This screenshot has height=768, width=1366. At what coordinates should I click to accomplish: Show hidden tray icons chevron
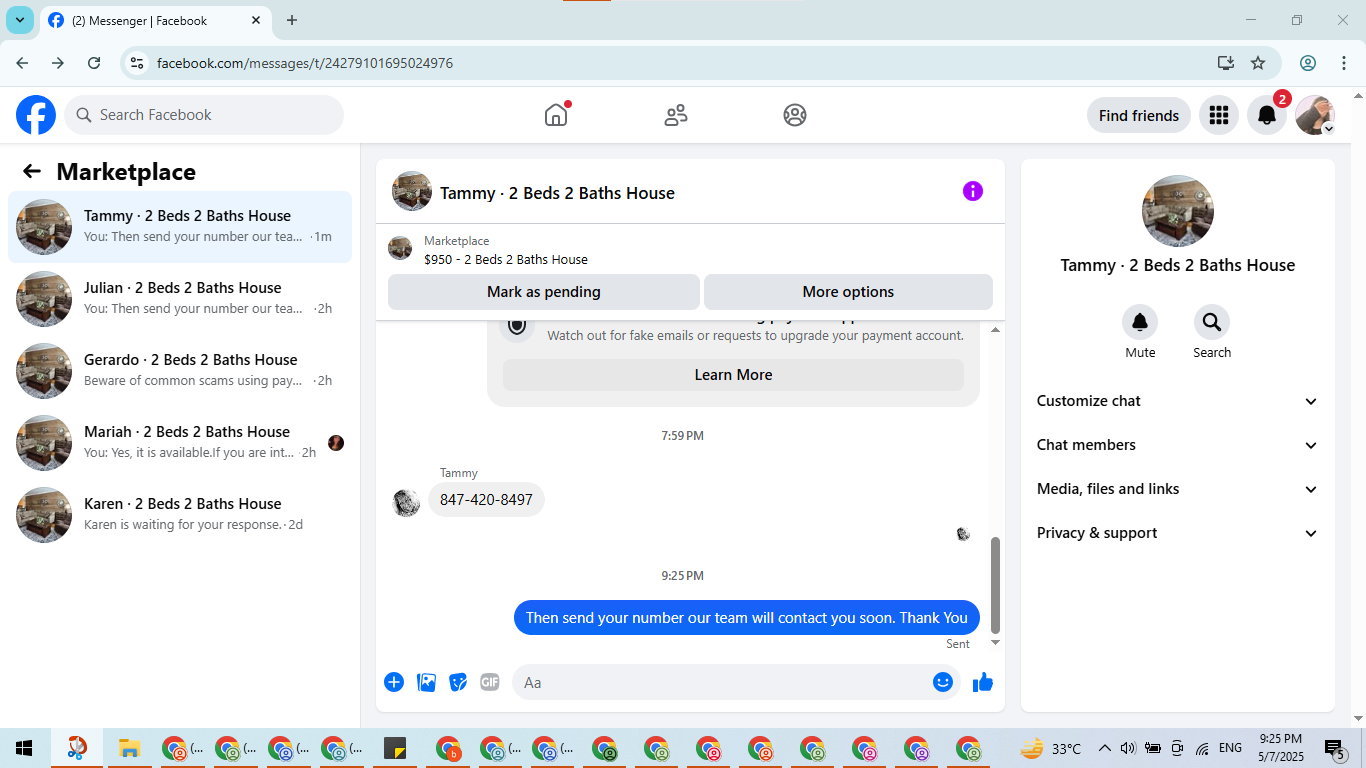point(1105,748)
